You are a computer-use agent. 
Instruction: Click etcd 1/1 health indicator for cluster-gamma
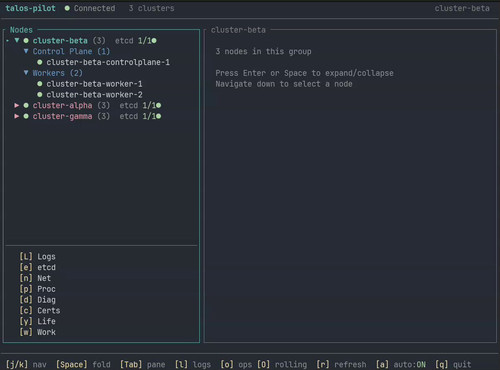pos(140,116)
